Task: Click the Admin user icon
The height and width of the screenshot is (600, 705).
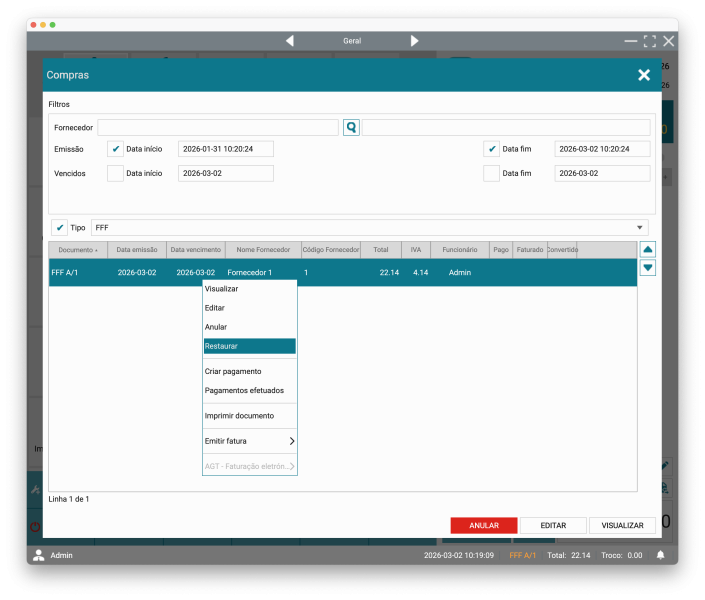Action: click(39, 555)
